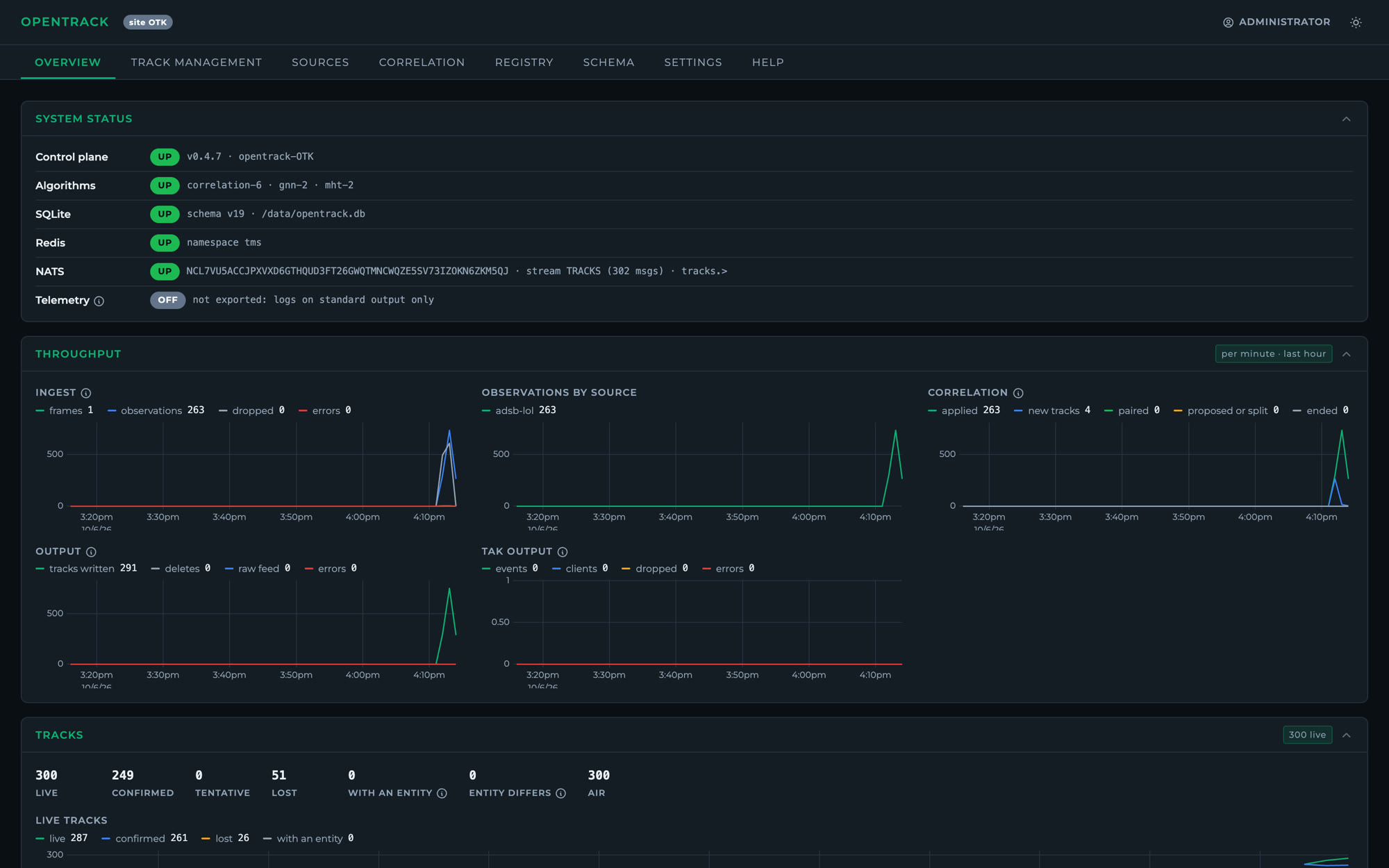The image size is (1389, 868).
Task: Open the Administrator user menu
Action: click(x=1276, y=22)
